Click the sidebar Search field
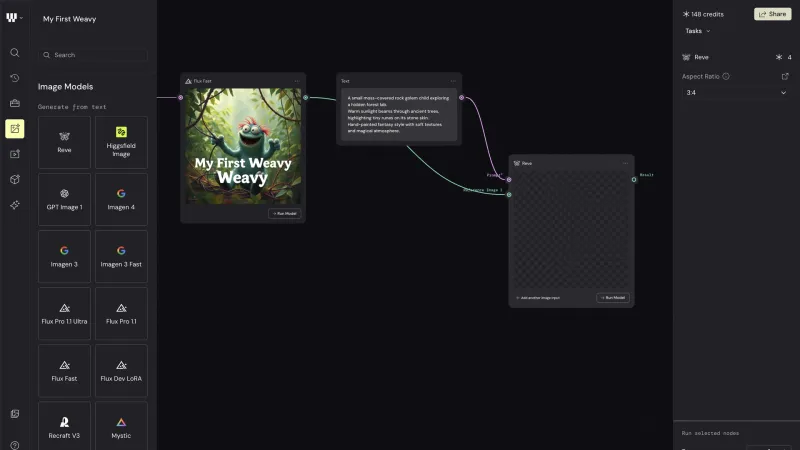Viewport: 800px width, 450px height. pos(93,55)
